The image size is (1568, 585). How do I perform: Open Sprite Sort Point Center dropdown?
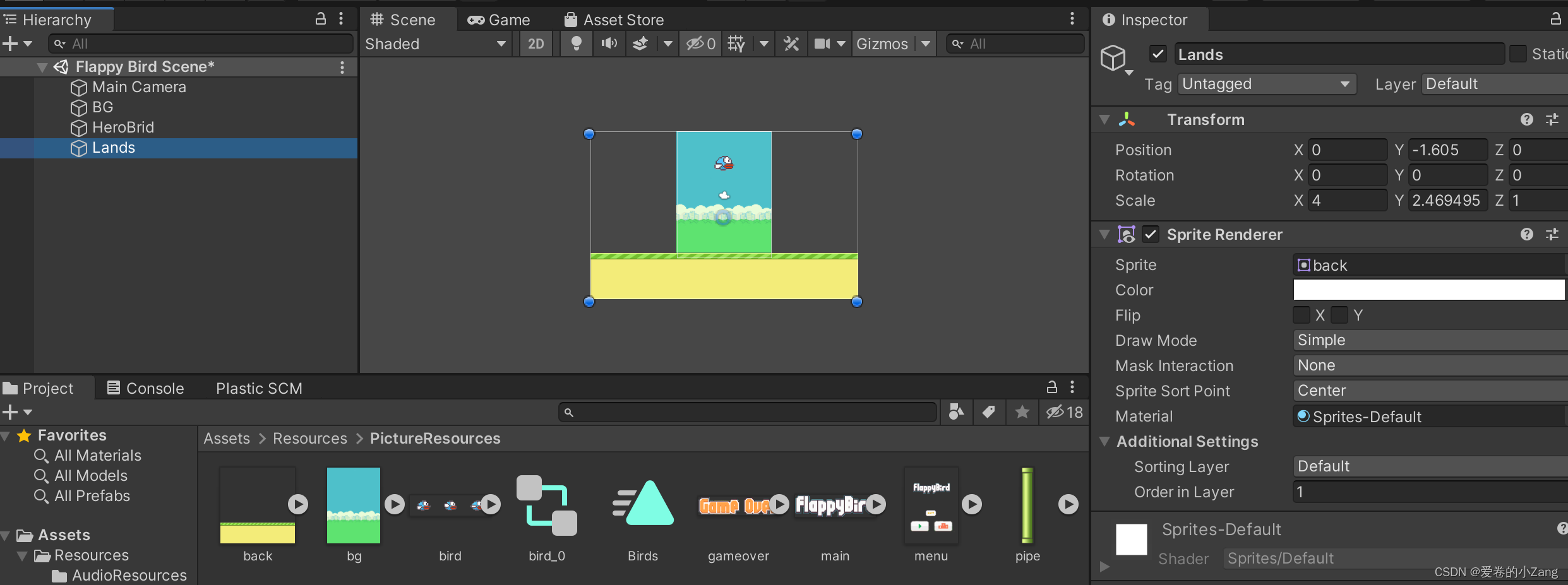coord(1430,391)
